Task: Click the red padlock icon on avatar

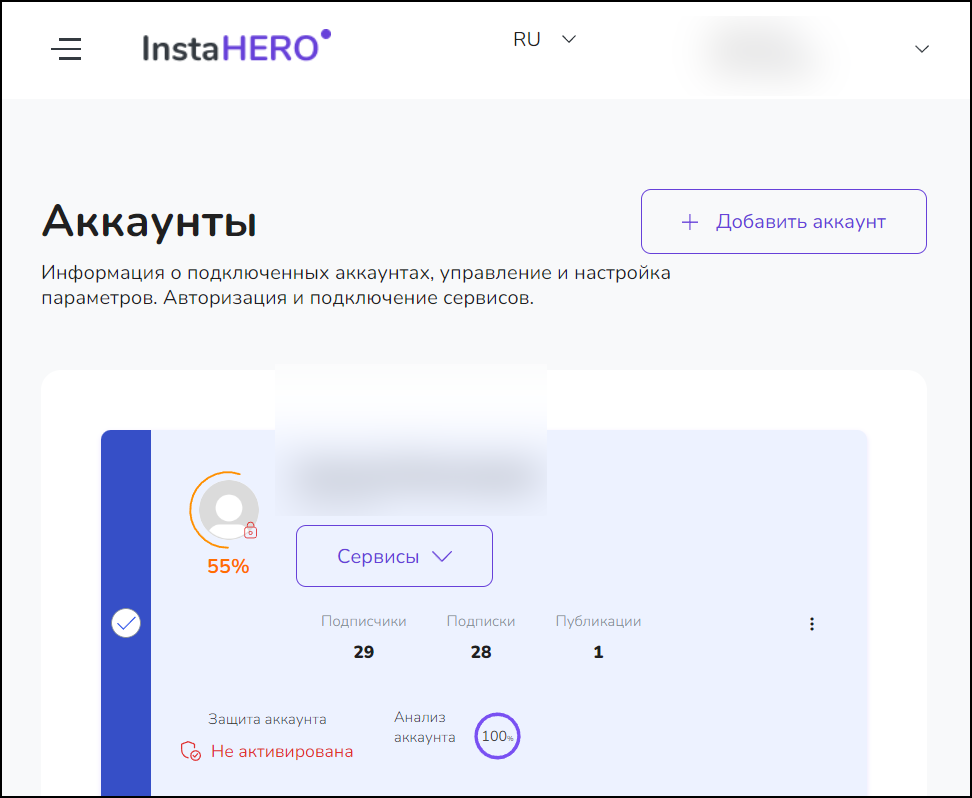Action: click(250, 530)
